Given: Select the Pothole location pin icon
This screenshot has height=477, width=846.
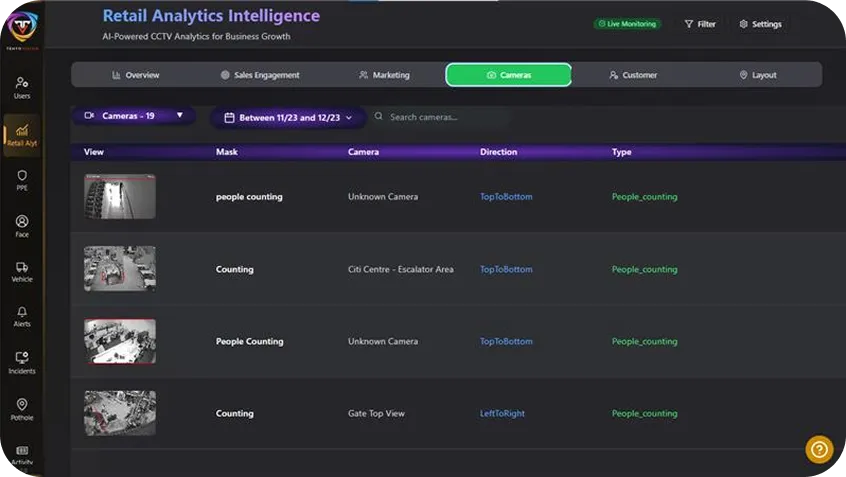Looking at the screenshot, I should (22, 406).
